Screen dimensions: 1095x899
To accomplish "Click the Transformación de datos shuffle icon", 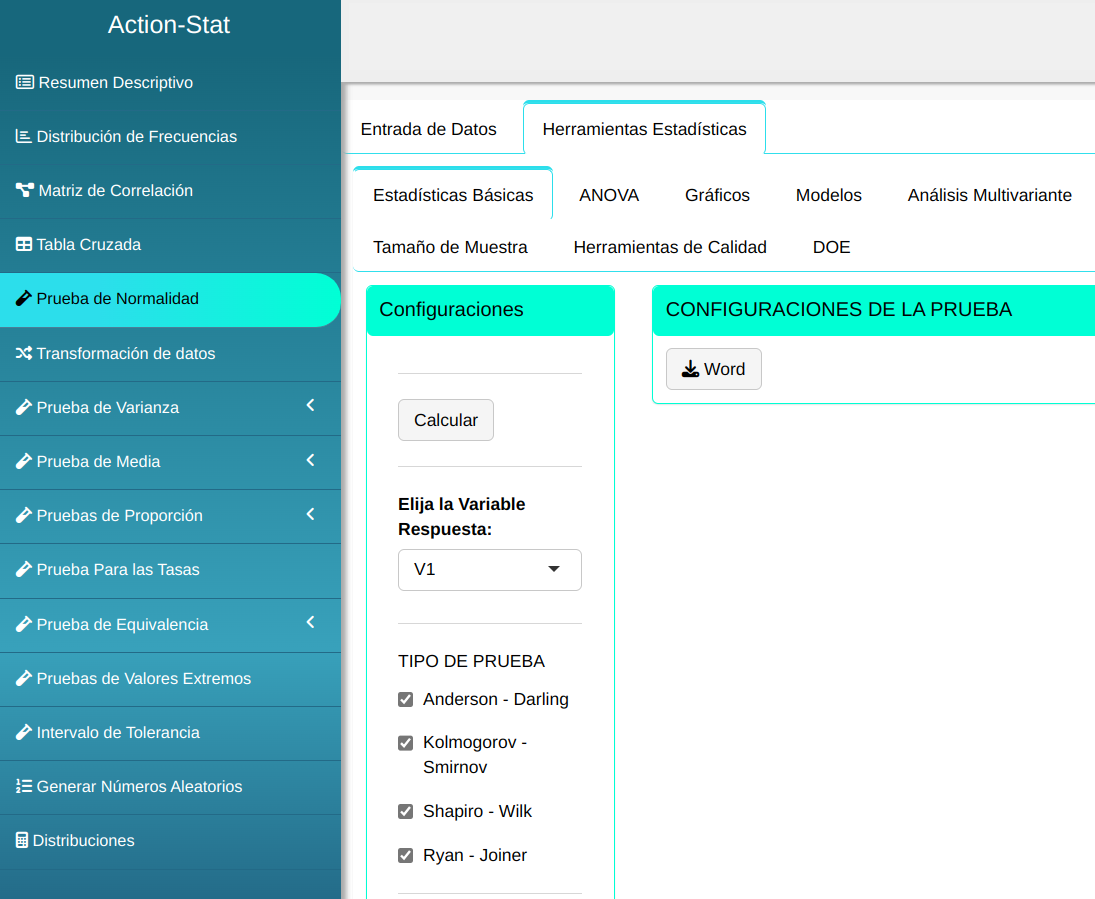I will (24, 353).
